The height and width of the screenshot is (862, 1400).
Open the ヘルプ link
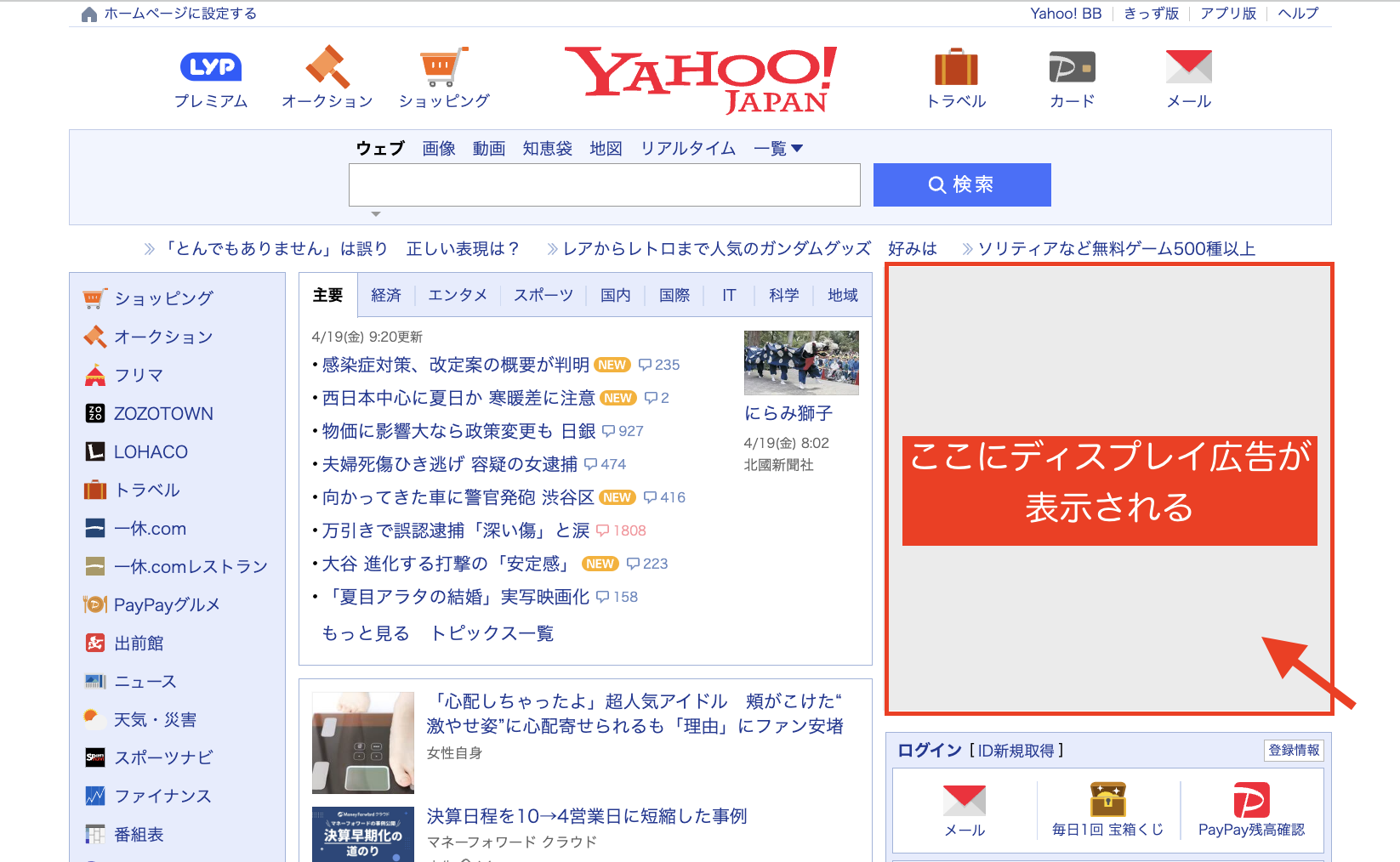pos(1298,14)
